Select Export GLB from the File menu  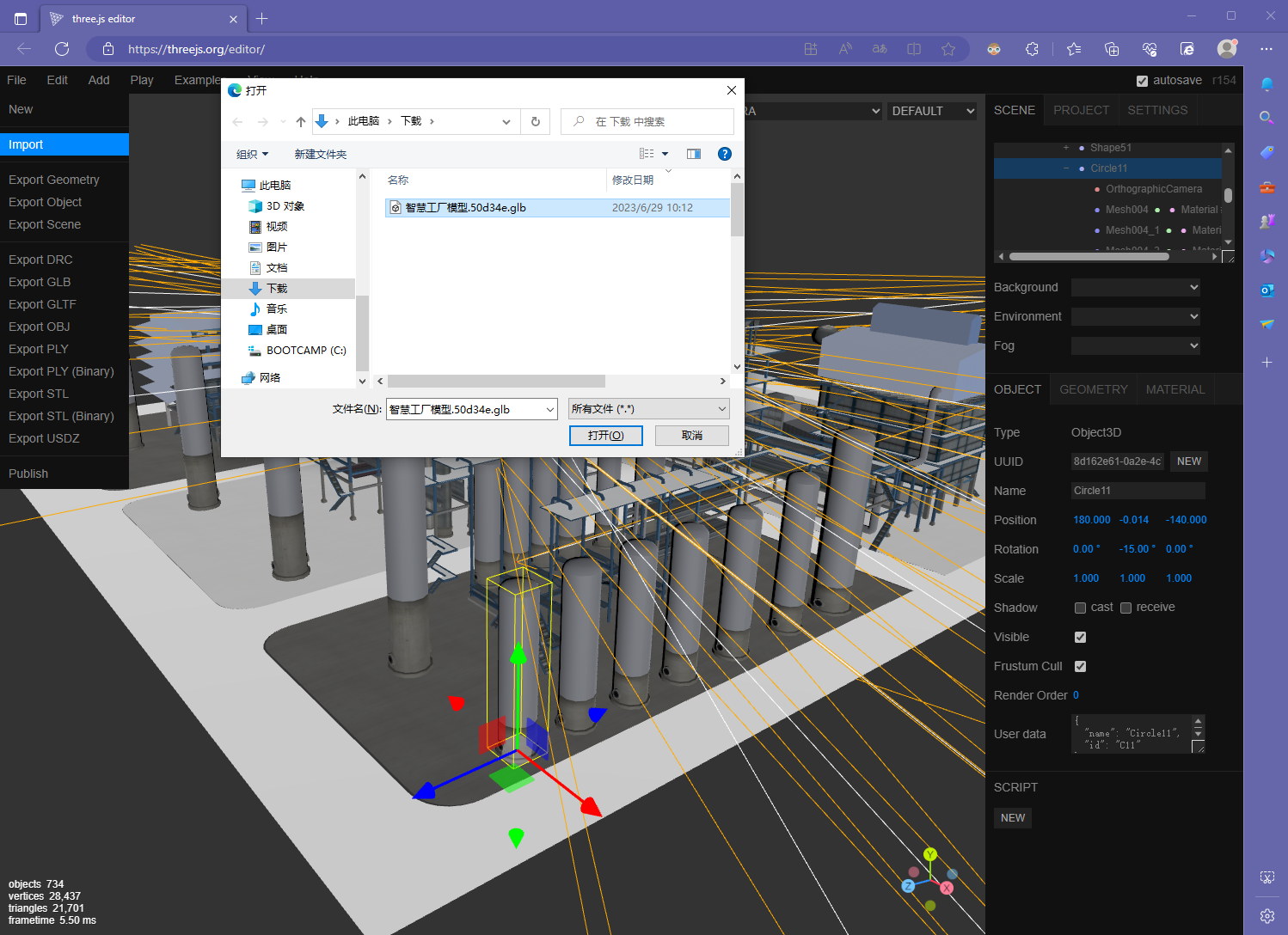pos(40,282)
